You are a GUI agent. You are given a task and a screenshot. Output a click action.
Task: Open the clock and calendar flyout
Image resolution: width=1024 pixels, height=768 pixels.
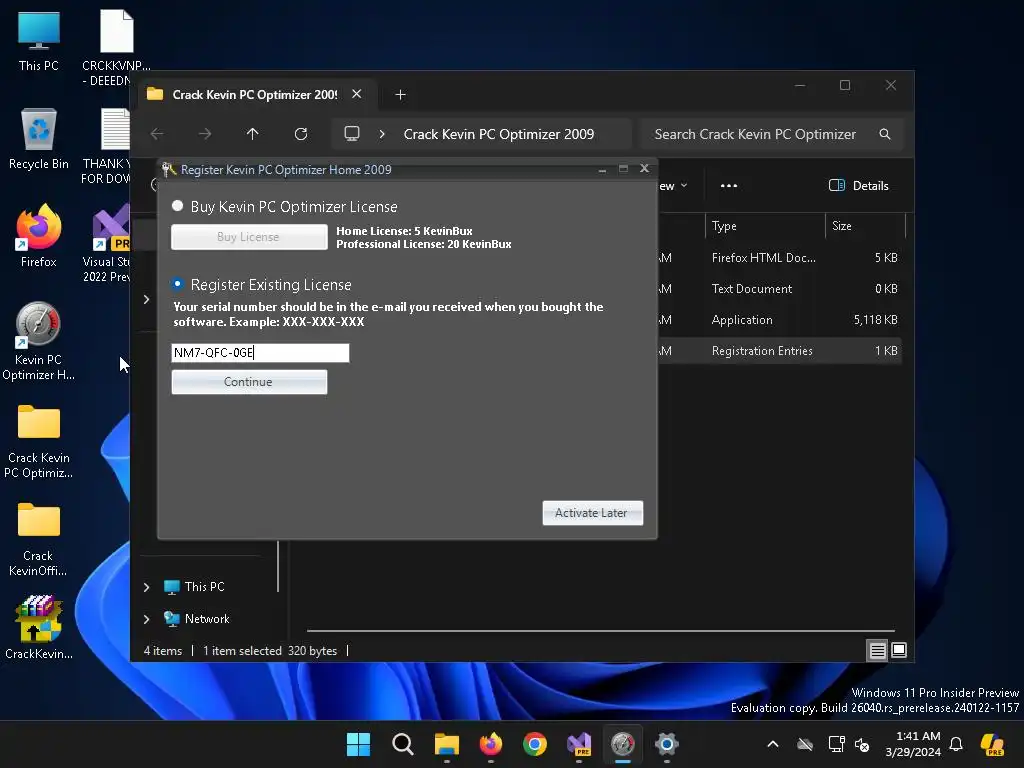coord(914,744)
